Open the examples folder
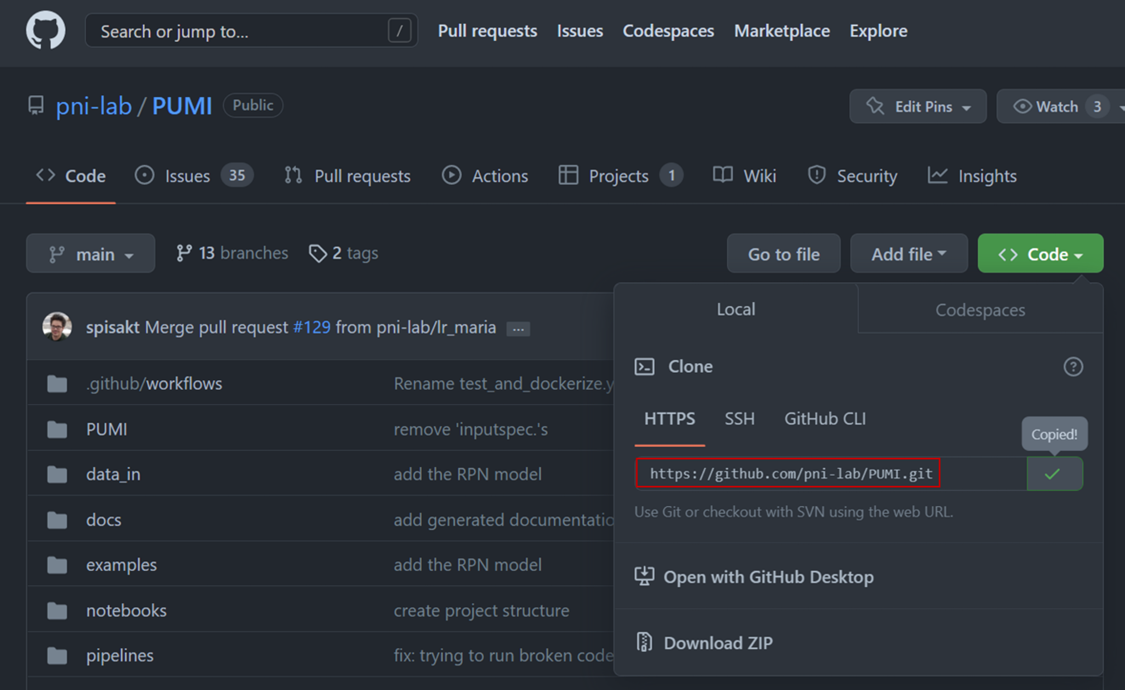Image resolution: width=1125 pixels, height=690 pixels. (121, 564)
